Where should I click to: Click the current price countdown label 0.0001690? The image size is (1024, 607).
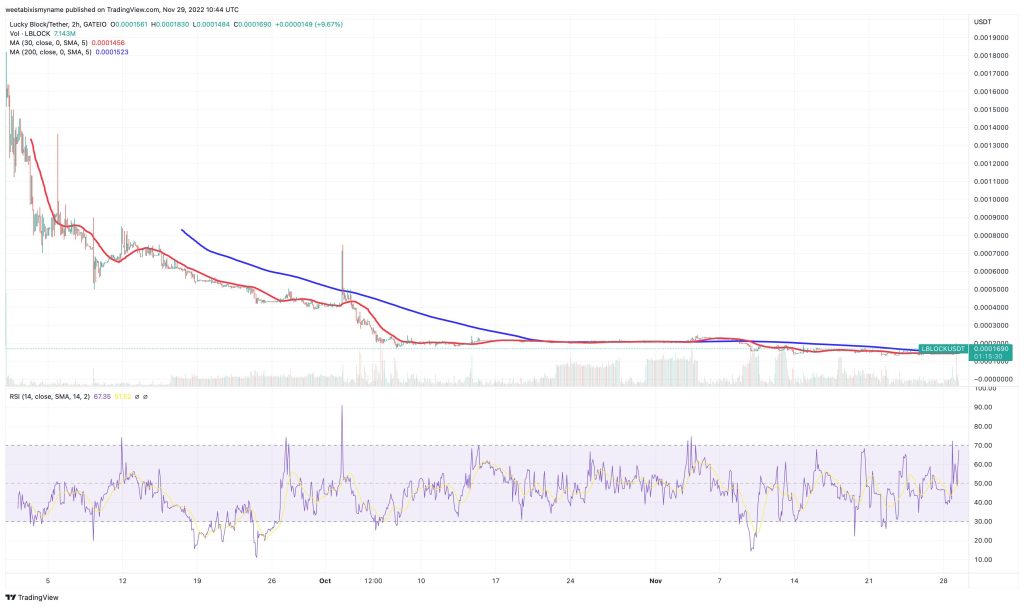click(x=992, y=351)
